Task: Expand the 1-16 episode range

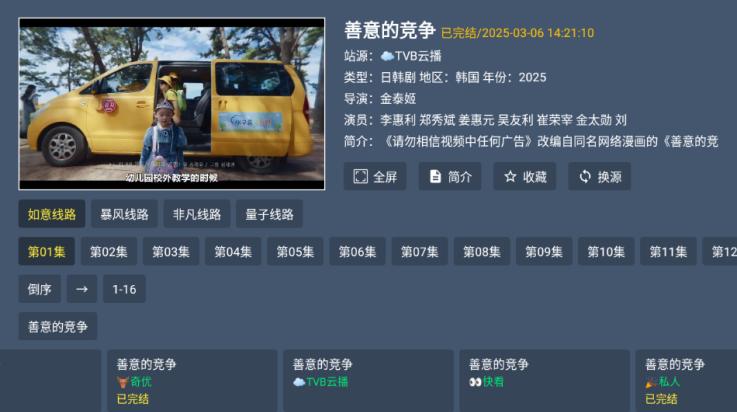Action: click(x=124, y=289)
